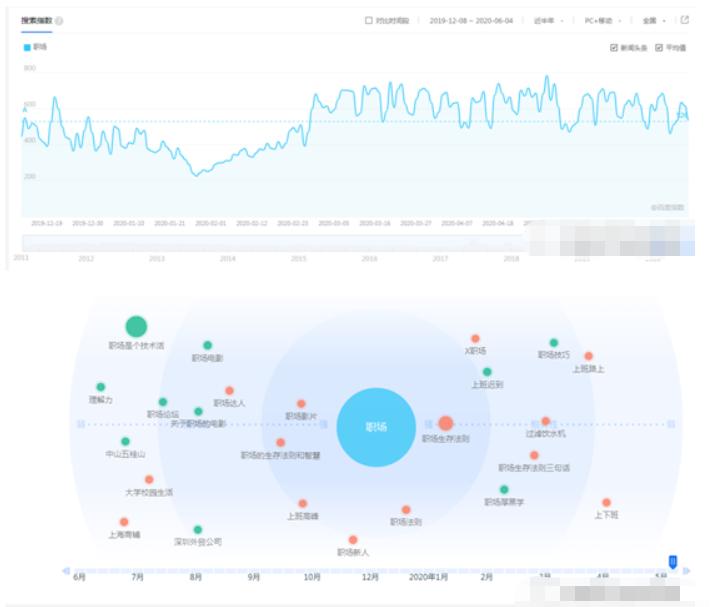Select the orange 上海商铺 node

(x=124, y=522)
